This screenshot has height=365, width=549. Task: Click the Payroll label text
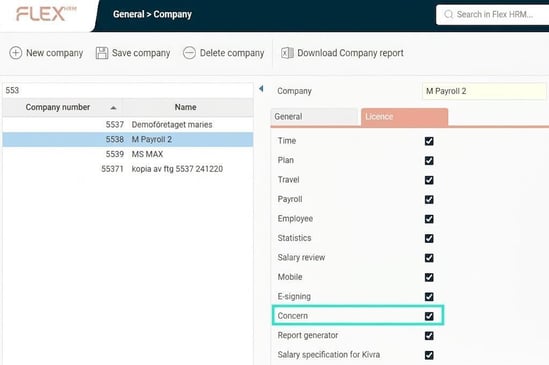[290, 199]
